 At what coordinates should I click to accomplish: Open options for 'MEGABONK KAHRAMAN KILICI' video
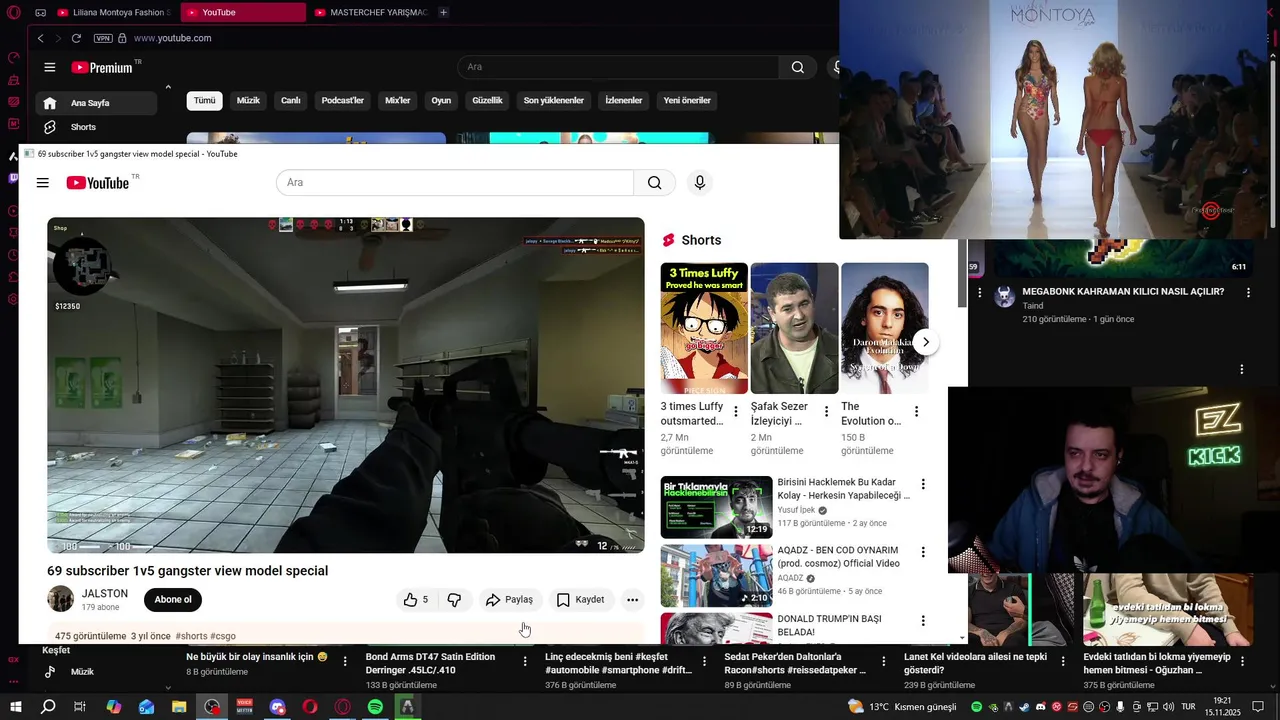click(1248, 293)
